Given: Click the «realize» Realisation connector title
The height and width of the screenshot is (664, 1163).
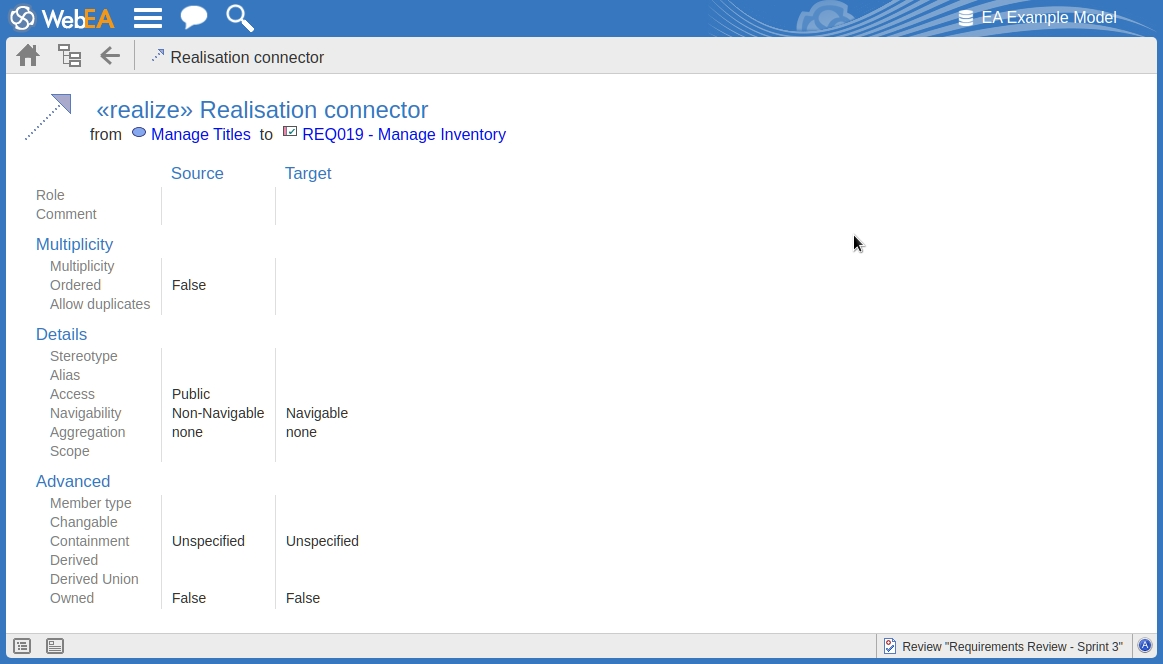Looking at the screenshot, I should [262, 110].
